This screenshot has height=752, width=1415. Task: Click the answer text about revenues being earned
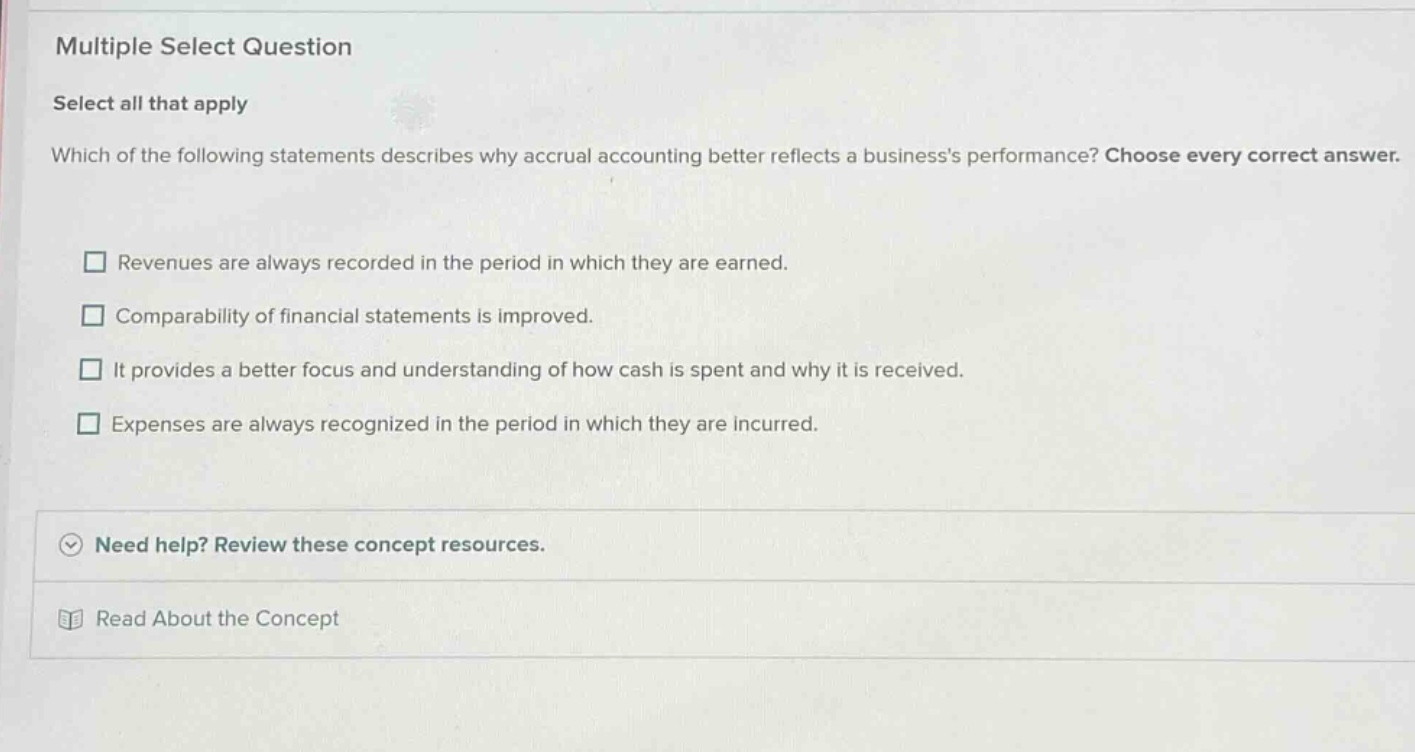pos(452,261)
